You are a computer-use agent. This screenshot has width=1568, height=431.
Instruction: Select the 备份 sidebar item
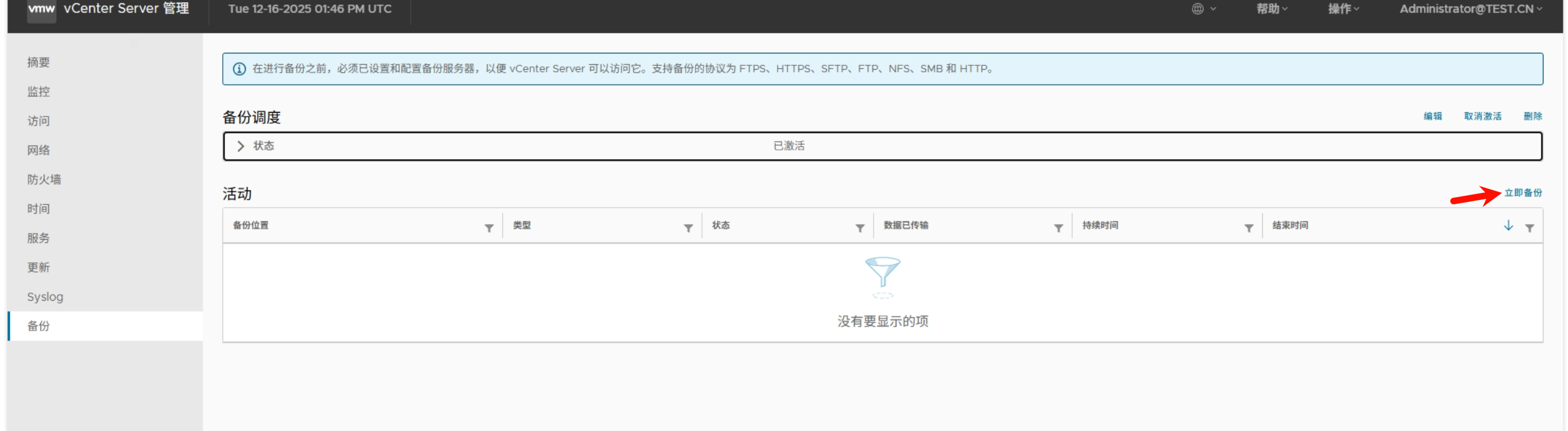[x=105, y=326]
